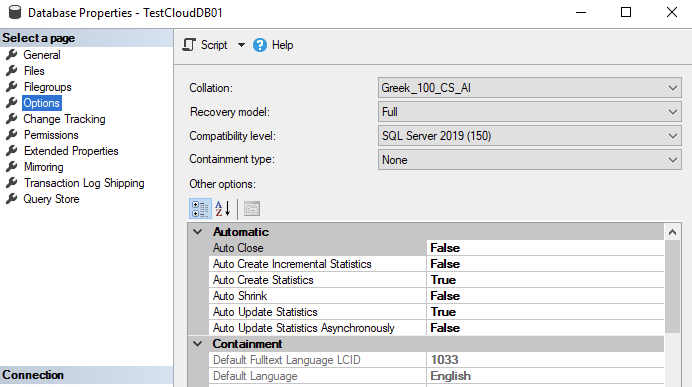Collapse the Containment category
692x387 pixels.
(198, 344)
